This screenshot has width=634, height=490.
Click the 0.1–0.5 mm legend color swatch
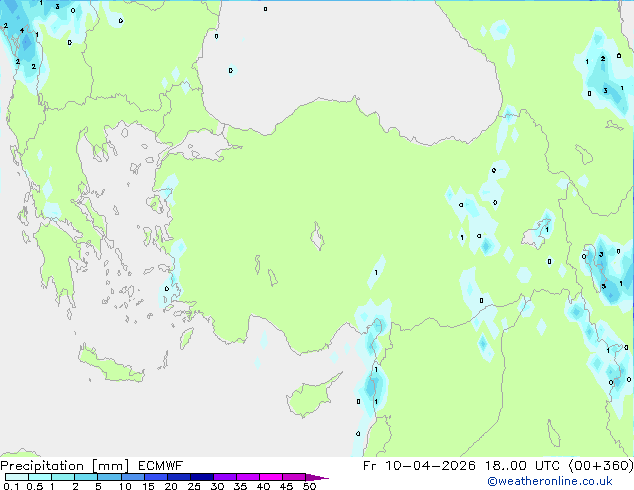point(17,477)
